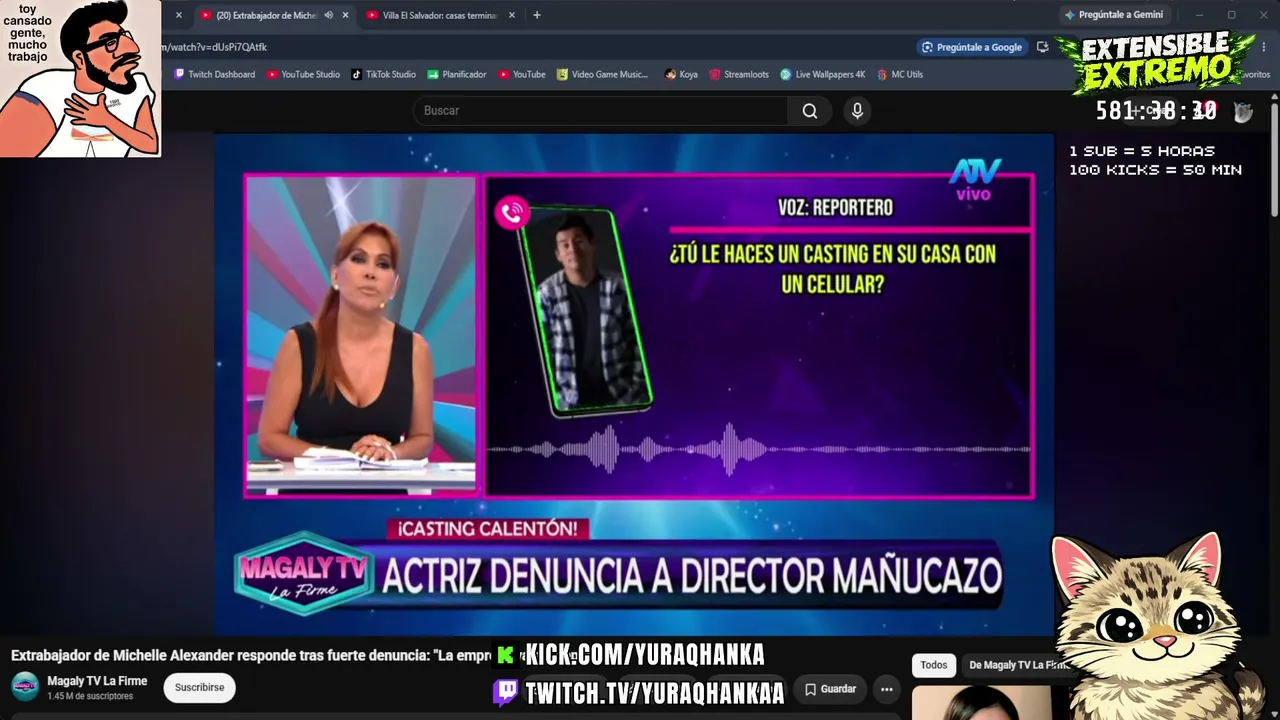Image resolution: width=1280 pixels, height=720 pixels.
Task: Open the Video Game Music bookmark
Action: click(602, 74)
